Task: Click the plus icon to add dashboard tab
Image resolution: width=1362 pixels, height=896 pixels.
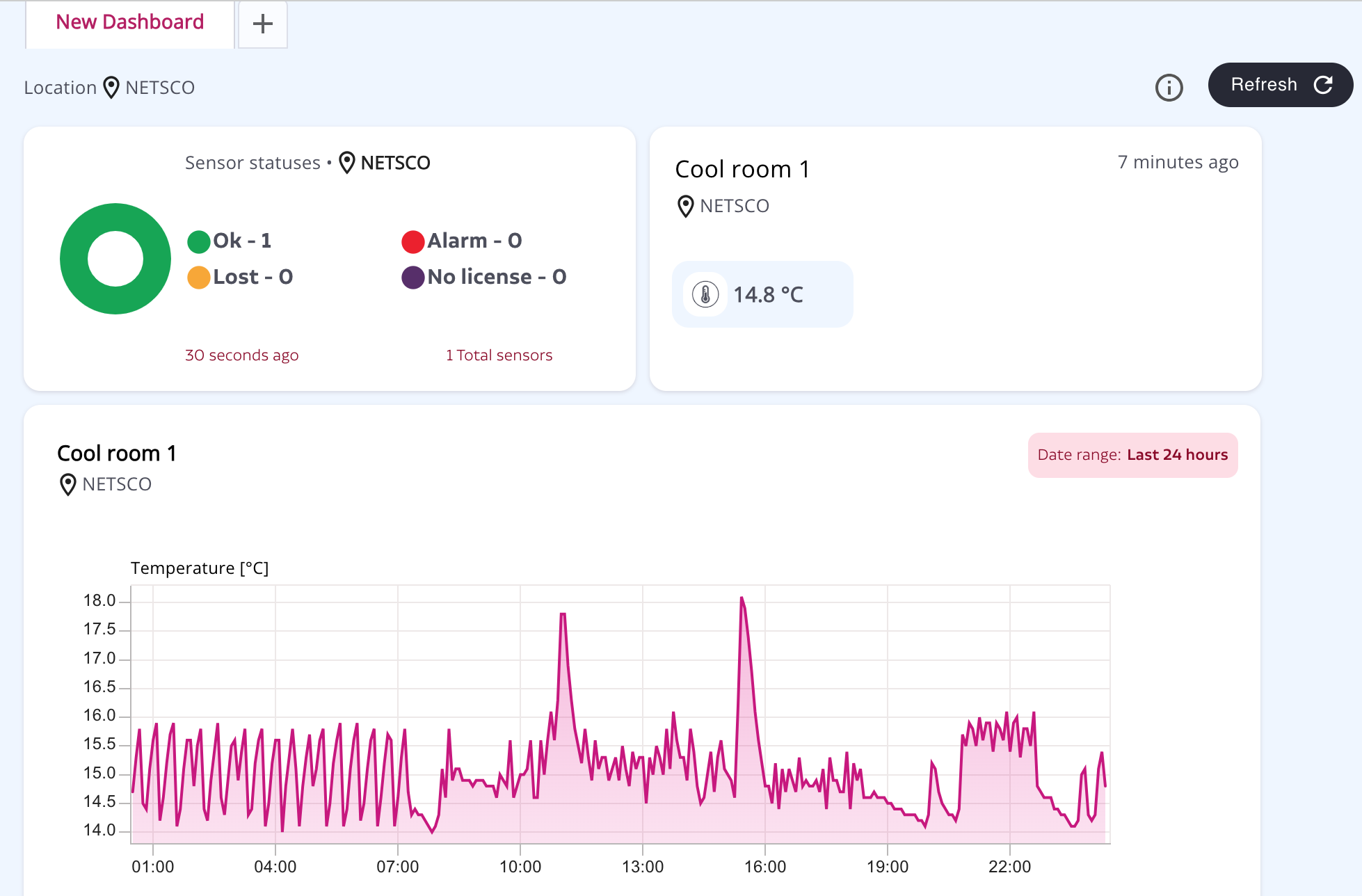Action: pyautogui.click(x=262, y=24)
